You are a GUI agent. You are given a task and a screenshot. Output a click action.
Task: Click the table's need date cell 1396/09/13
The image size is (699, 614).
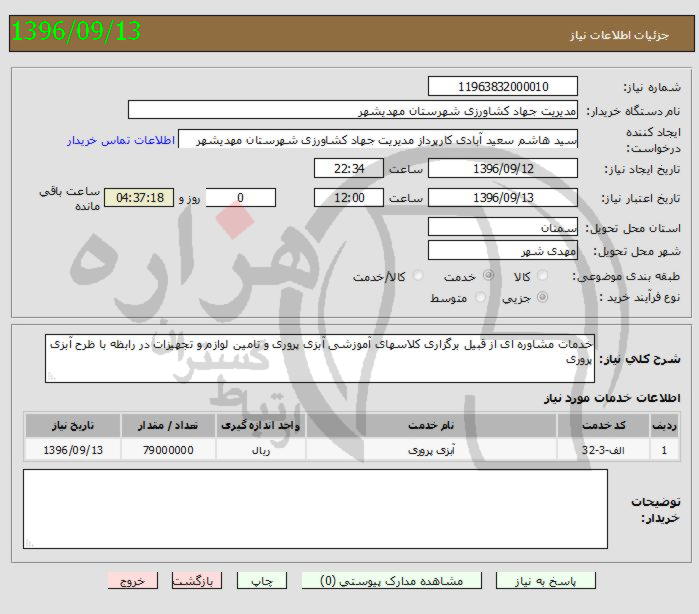73,450
